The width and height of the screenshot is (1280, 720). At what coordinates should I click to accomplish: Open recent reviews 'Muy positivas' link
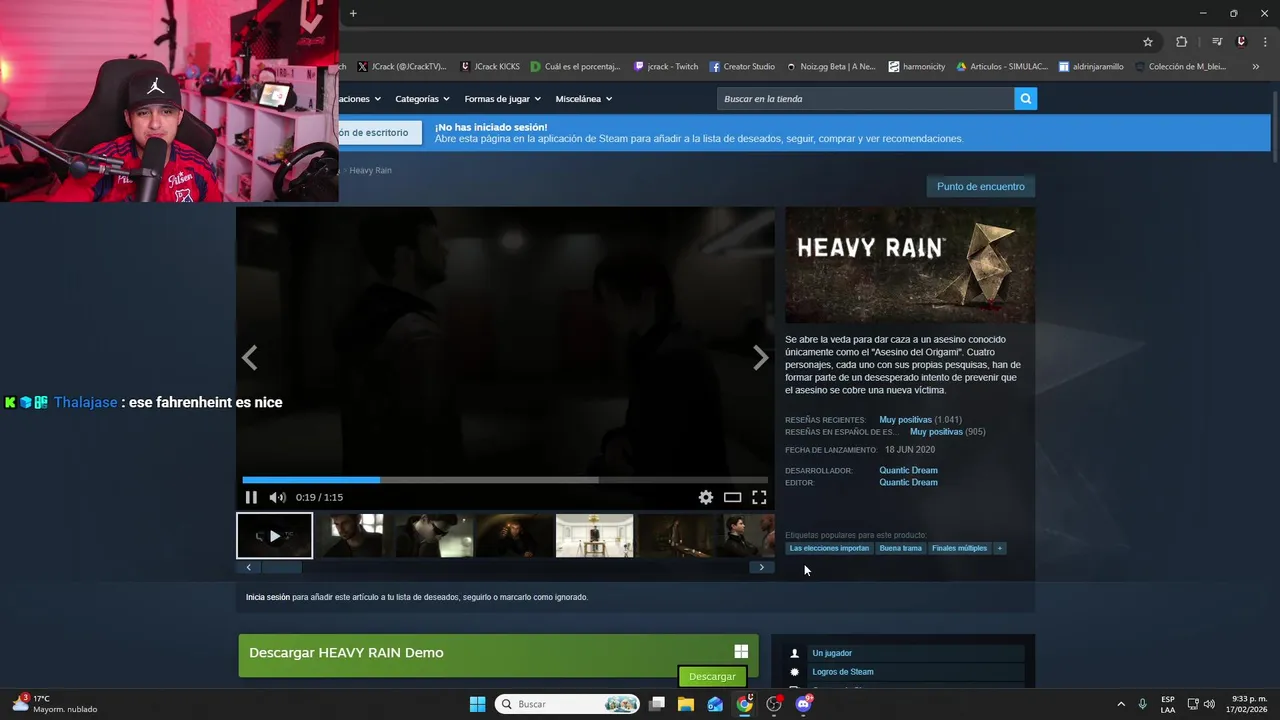905,420
